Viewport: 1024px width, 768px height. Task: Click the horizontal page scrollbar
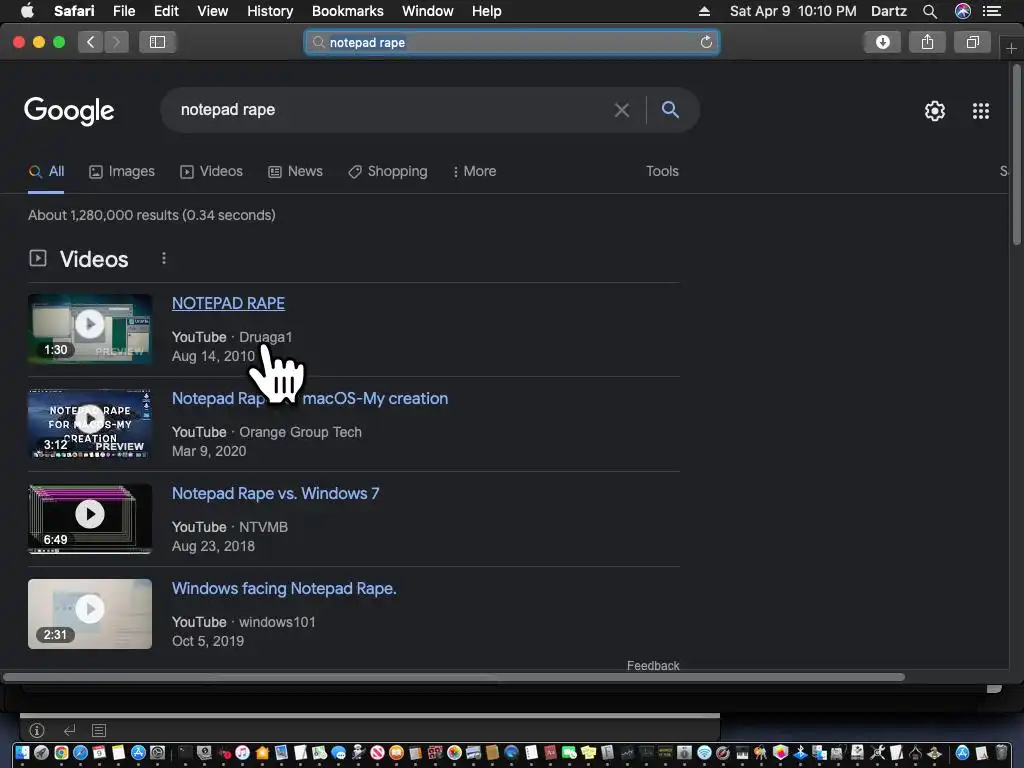[453, 677]
